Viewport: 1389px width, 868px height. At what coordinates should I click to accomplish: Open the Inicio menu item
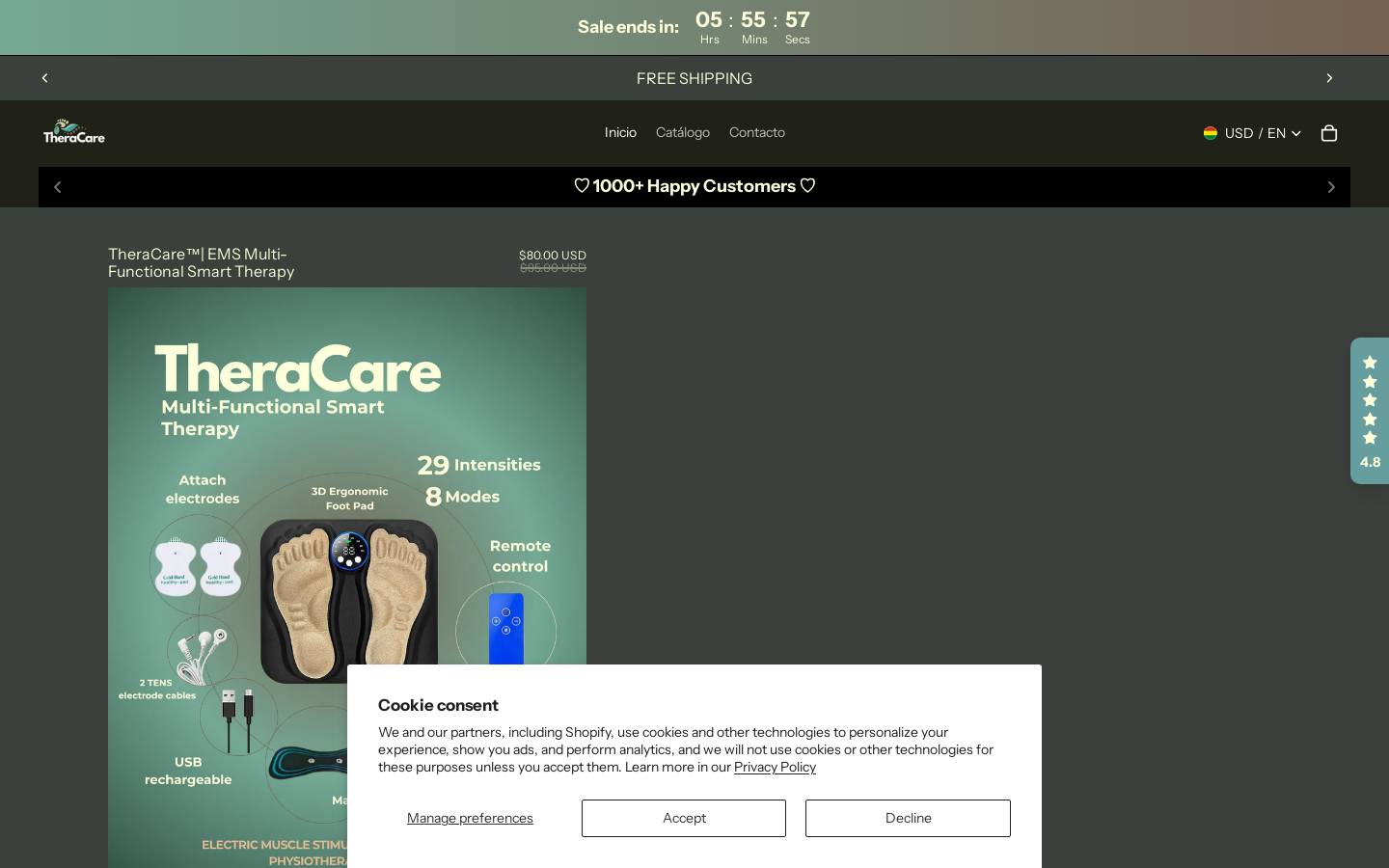620,132
